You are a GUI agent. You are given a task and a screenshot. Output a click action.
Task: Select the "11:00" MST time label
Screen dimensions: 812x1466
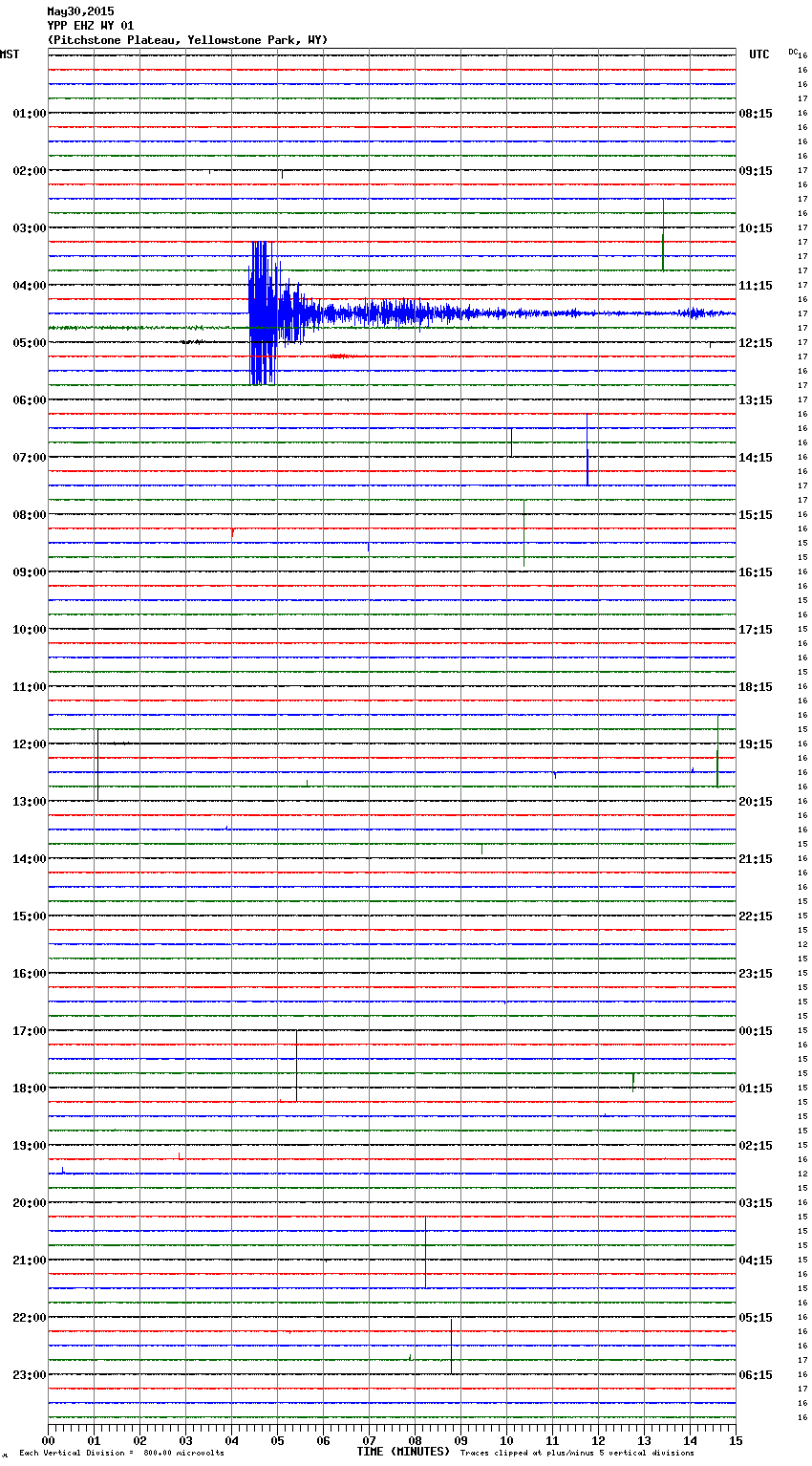(x=30, y=687)
